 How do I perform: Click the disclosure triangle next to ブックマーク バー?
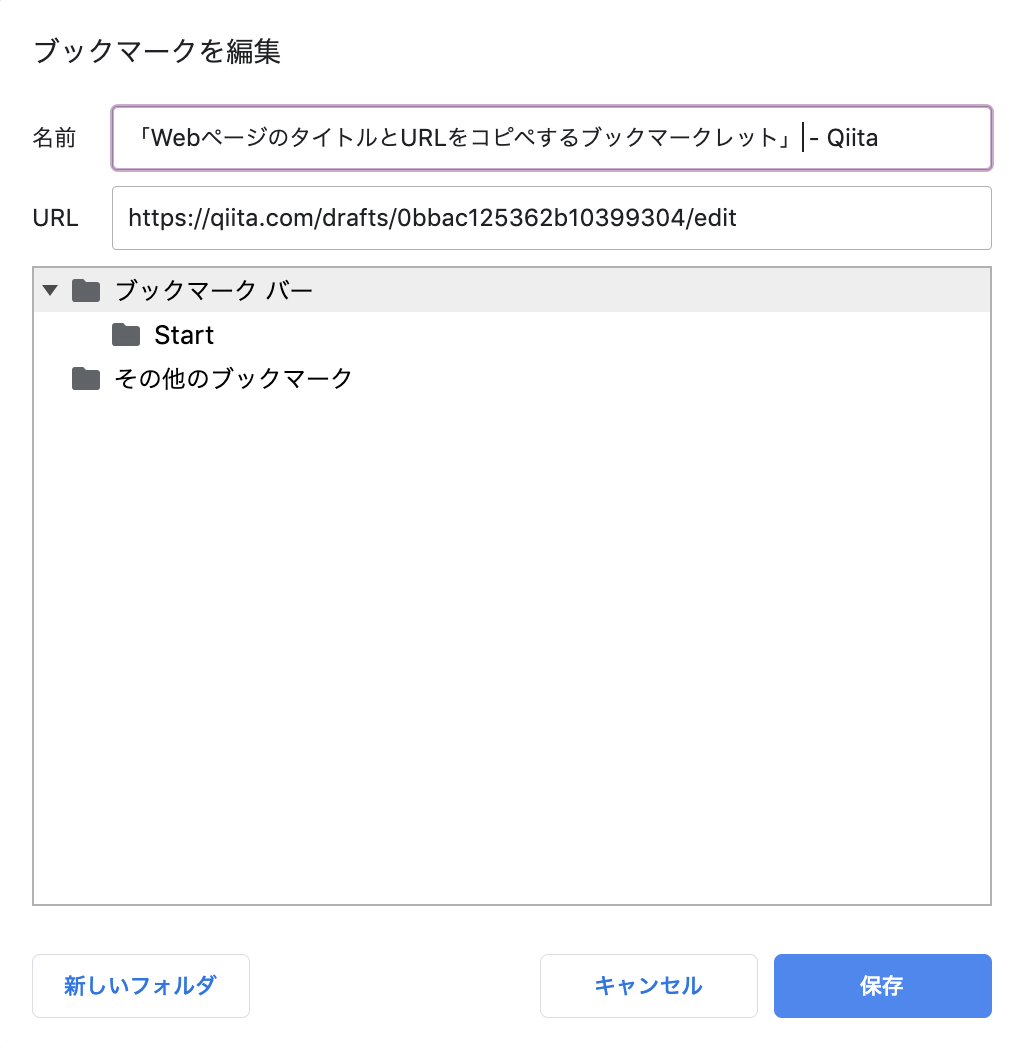click(x=50, y=290)
